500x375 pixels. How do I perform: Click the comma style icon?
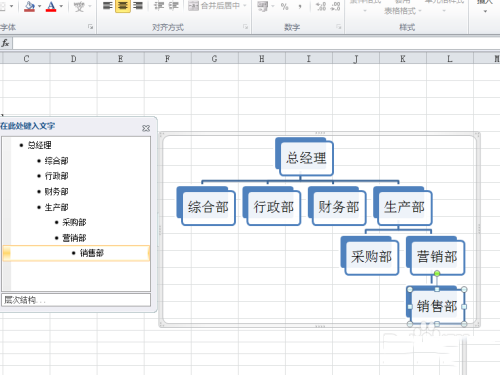300,6
